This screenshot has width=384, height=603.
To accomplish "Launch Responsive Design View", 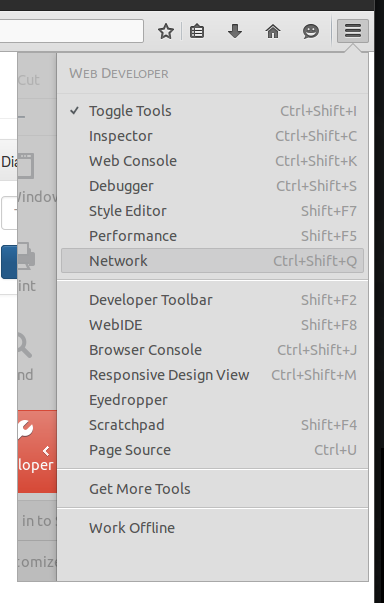I will [212, 375].
